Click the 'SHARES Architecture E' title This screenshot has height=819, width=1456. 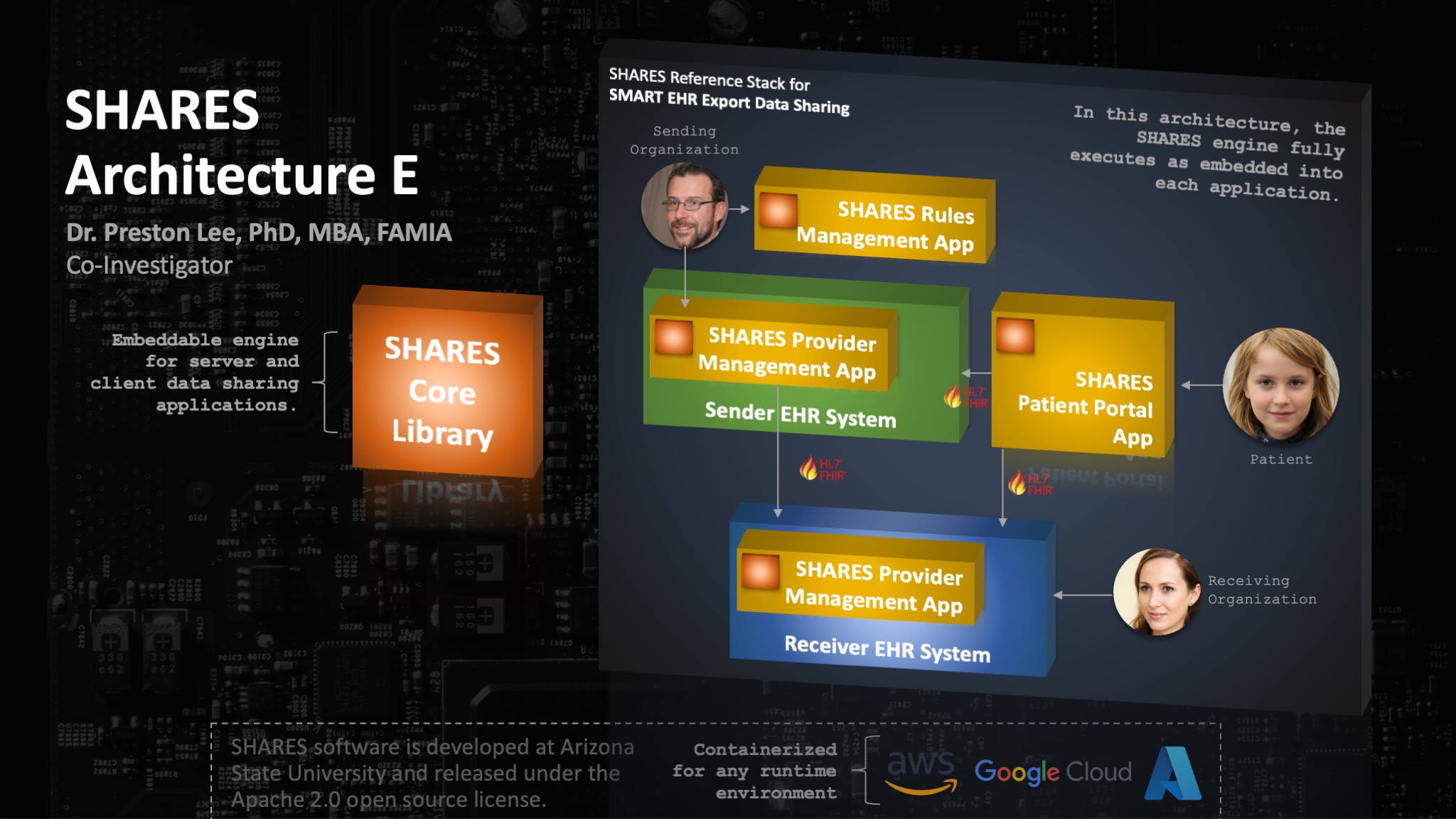pos(242,142)
